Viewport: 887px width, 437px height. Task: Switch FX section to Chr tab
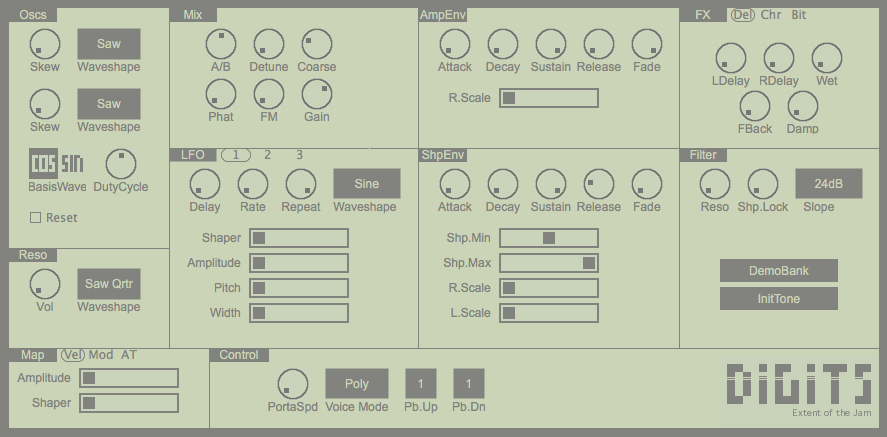coord(771,15)
